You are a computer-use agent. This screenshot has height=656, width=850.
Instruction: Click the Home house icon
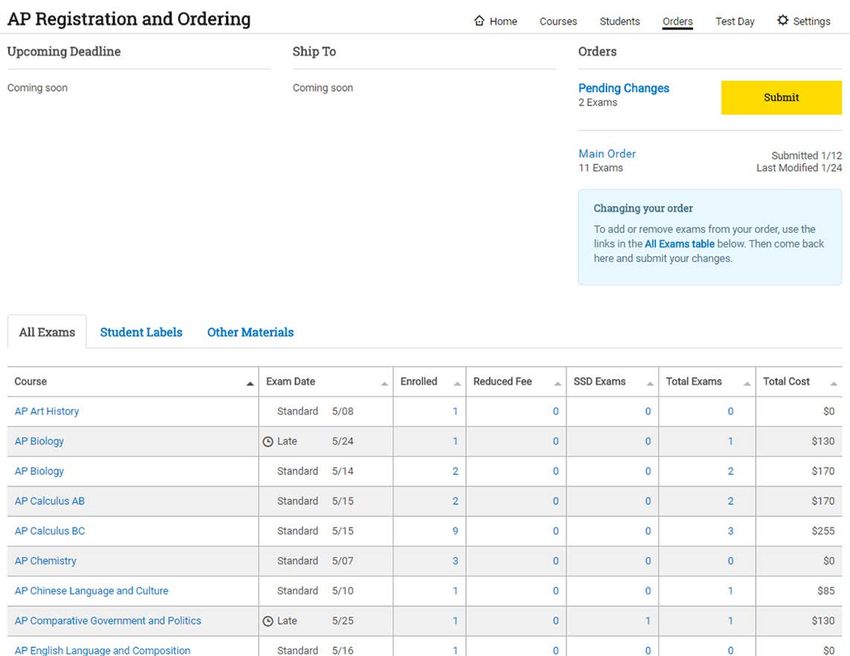click(x=479, y=21)
